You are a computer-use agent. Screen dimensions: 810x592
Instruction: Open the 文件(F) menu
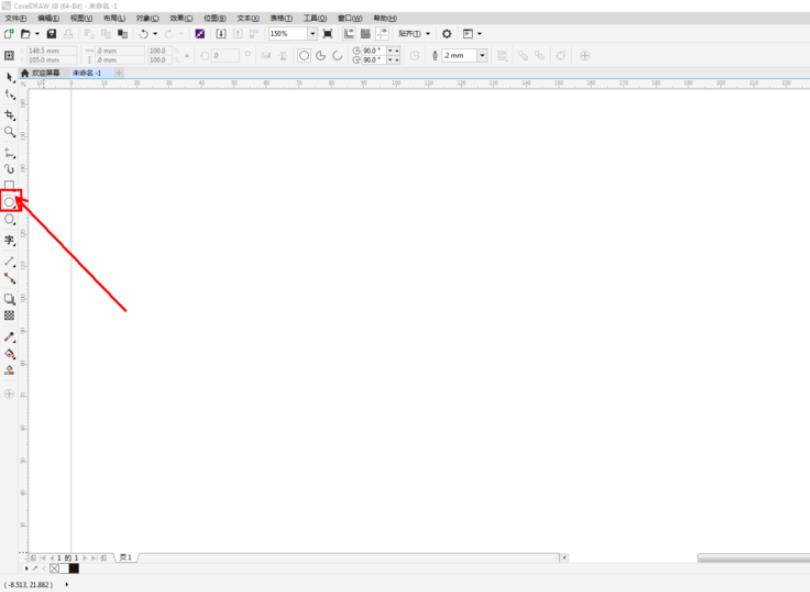(x=15, y=18)
